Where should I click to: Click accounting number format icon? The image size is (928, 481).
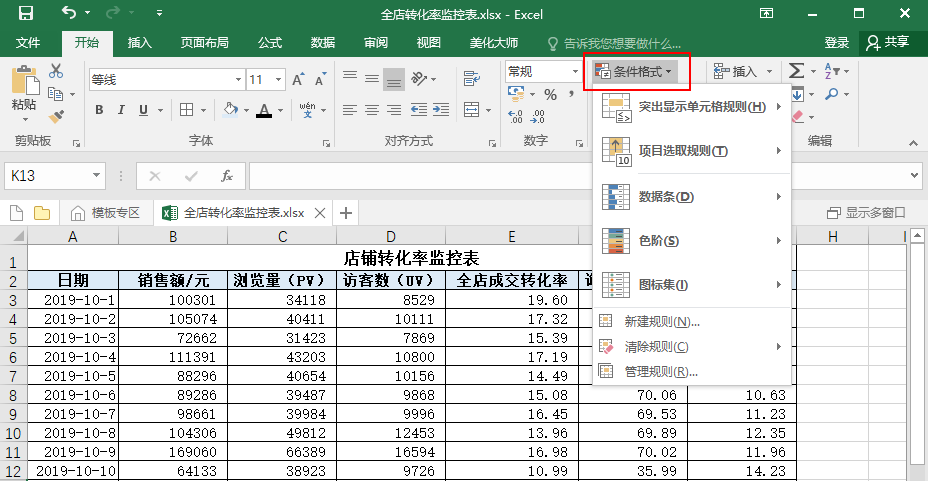point(516,94)
